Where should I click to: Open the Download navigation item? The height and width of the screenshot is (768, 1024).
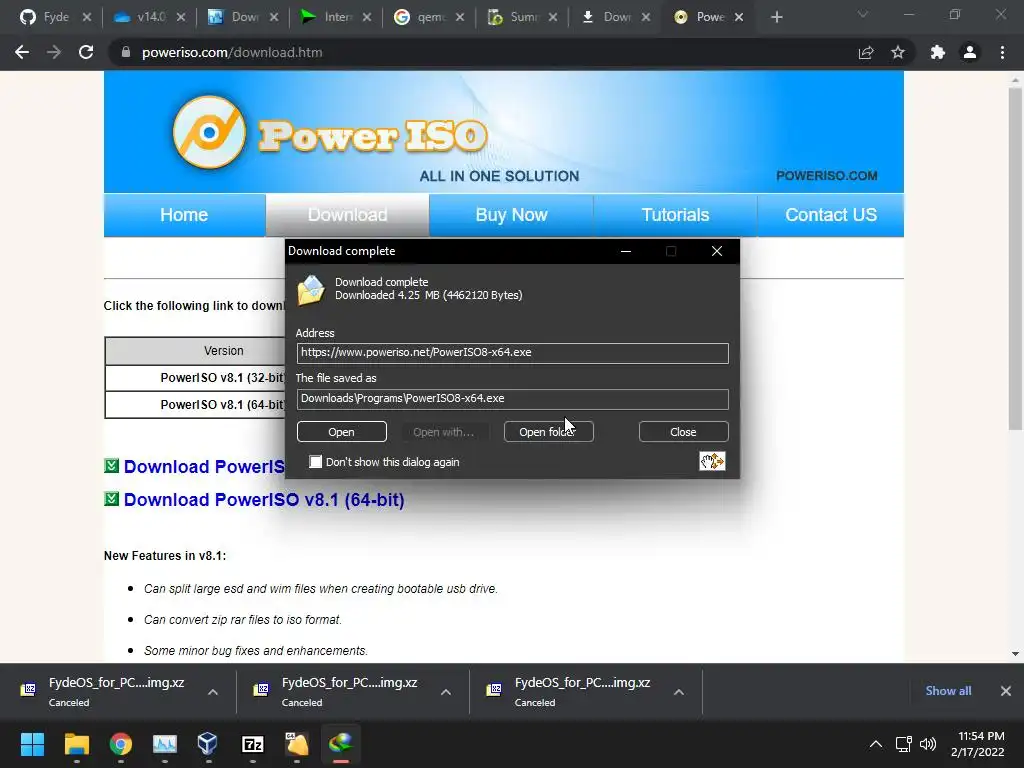coord(347,215)
